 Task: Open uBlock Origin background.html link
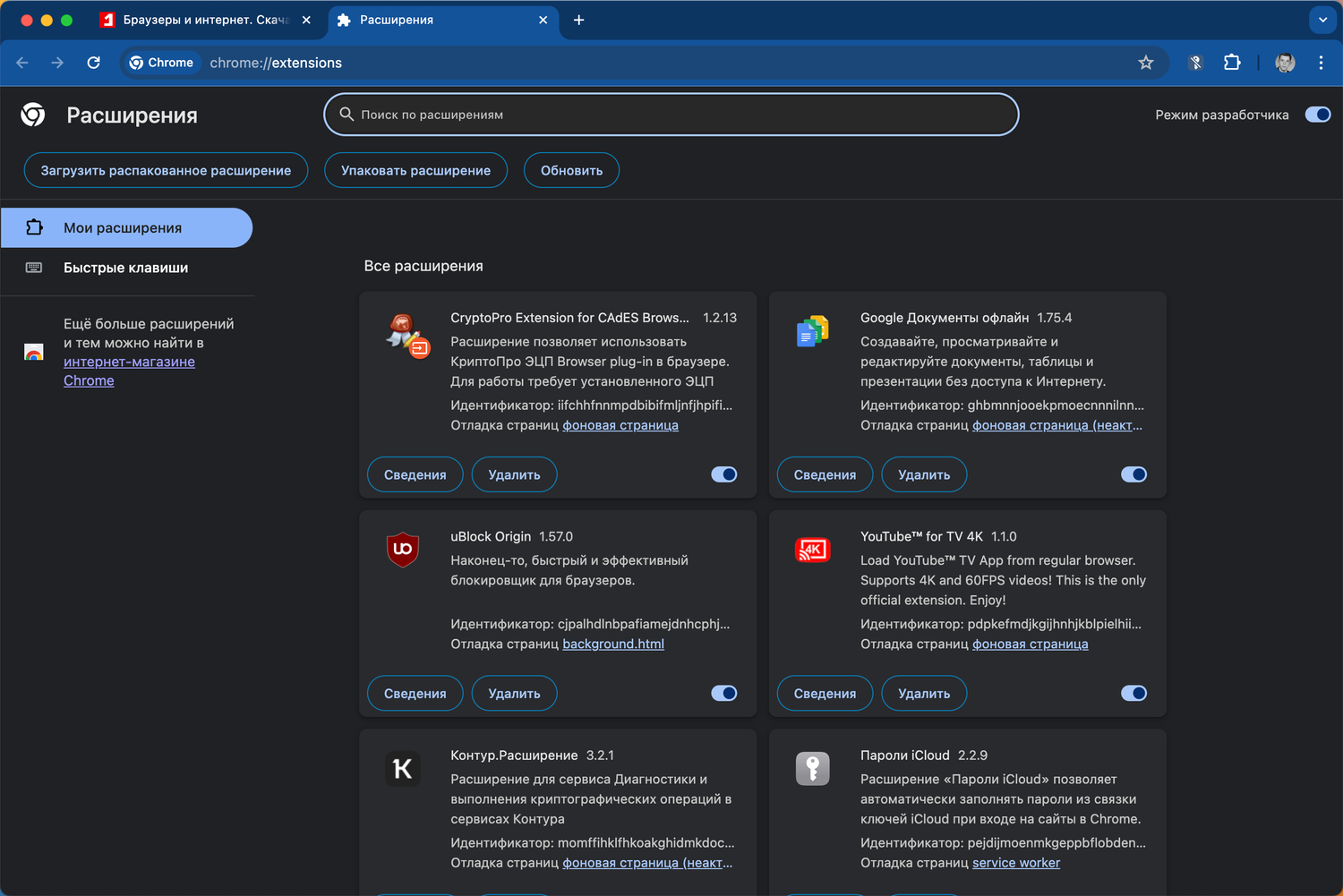613,644
